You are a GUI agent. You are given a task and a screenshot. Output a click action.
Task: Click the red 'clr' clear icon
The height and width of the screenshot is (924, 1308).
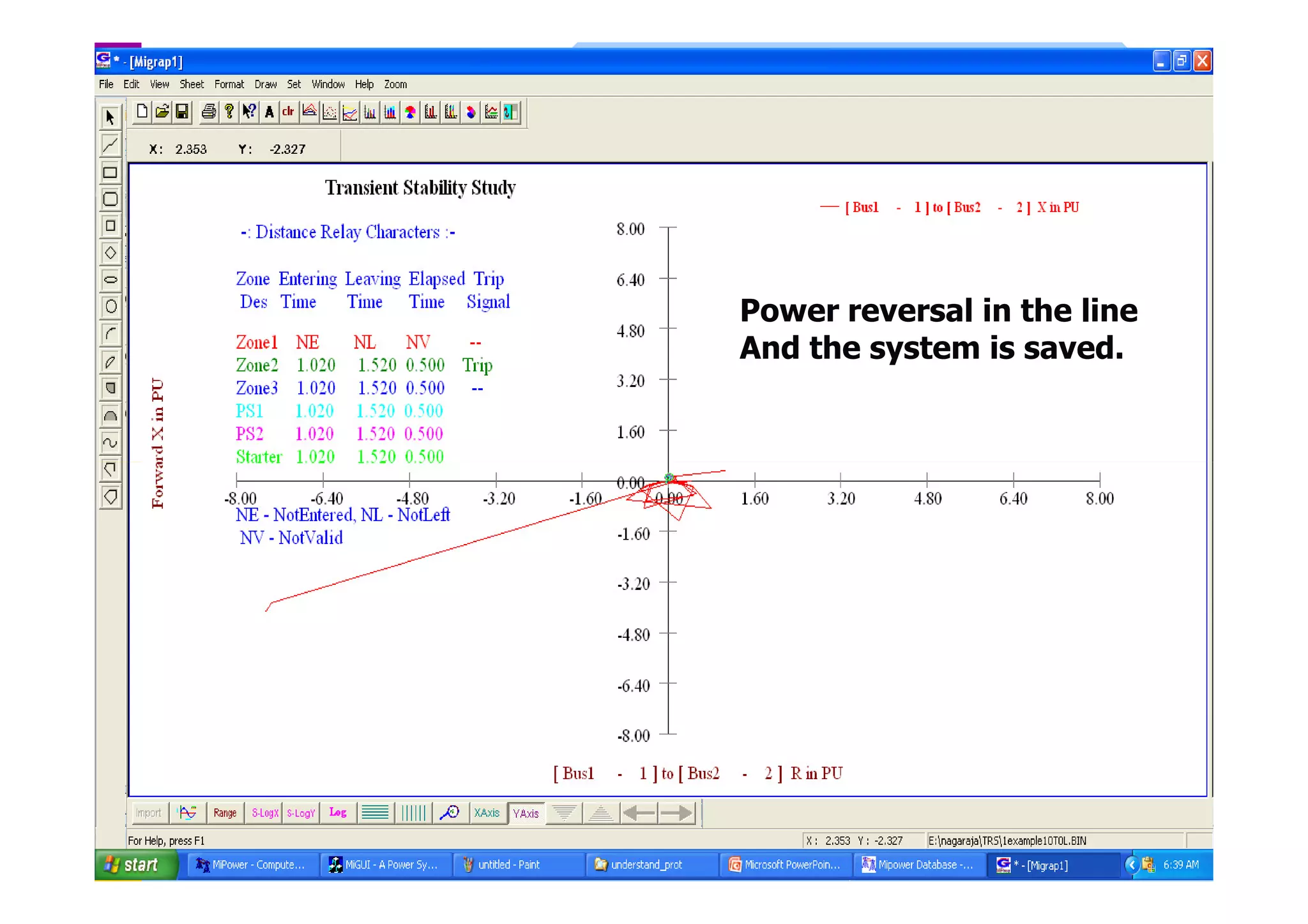(289, 112)
